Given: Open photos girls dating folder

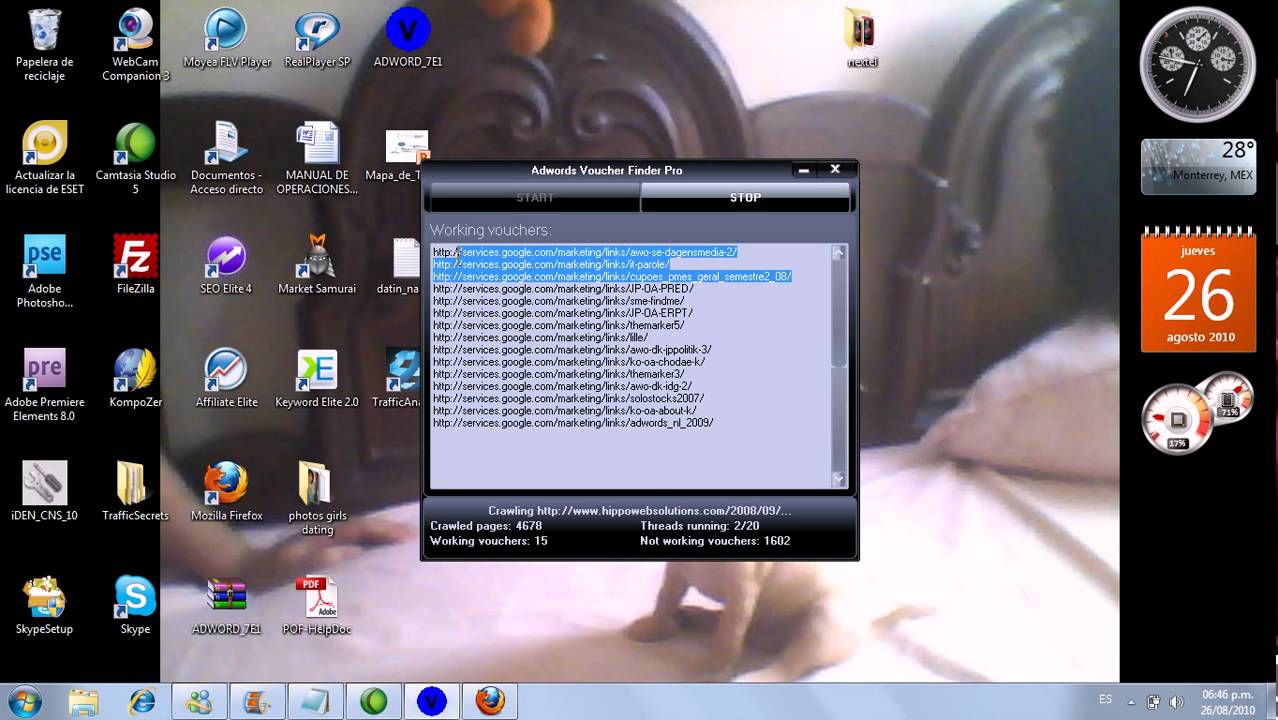Looking at the screenshot, I should click(317, 499).
